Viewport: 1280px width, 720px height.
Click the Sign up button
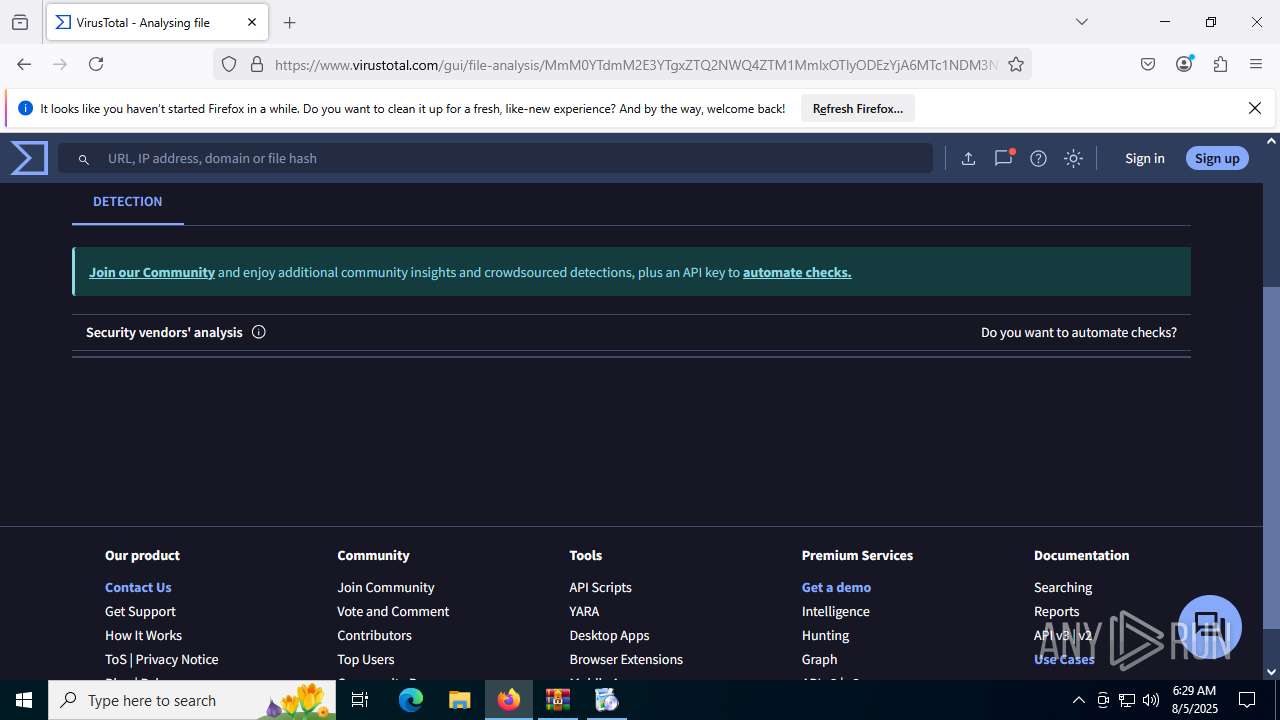pyautogui.click(x=1217, y=158)
